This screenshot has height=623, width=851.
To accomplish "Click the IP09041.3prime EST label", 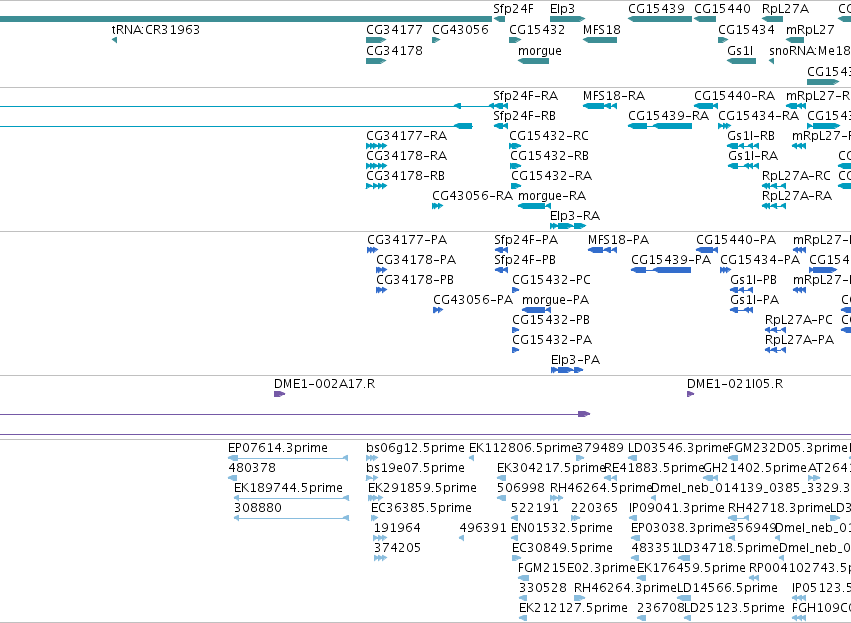I will [x=677, y=508].
